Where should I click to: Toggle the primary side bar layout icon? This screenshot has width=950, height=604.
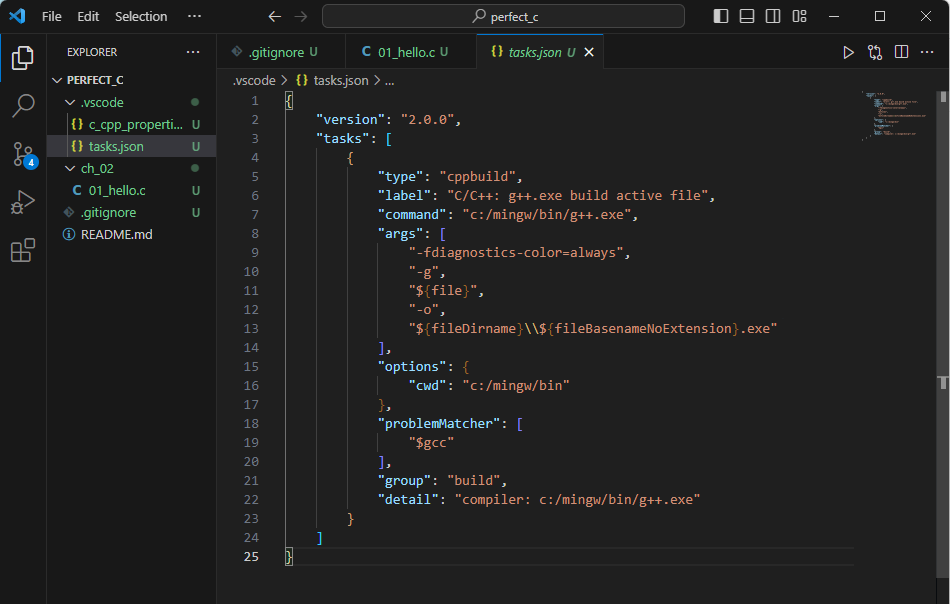pyautogui.click(x=720, y=16)
